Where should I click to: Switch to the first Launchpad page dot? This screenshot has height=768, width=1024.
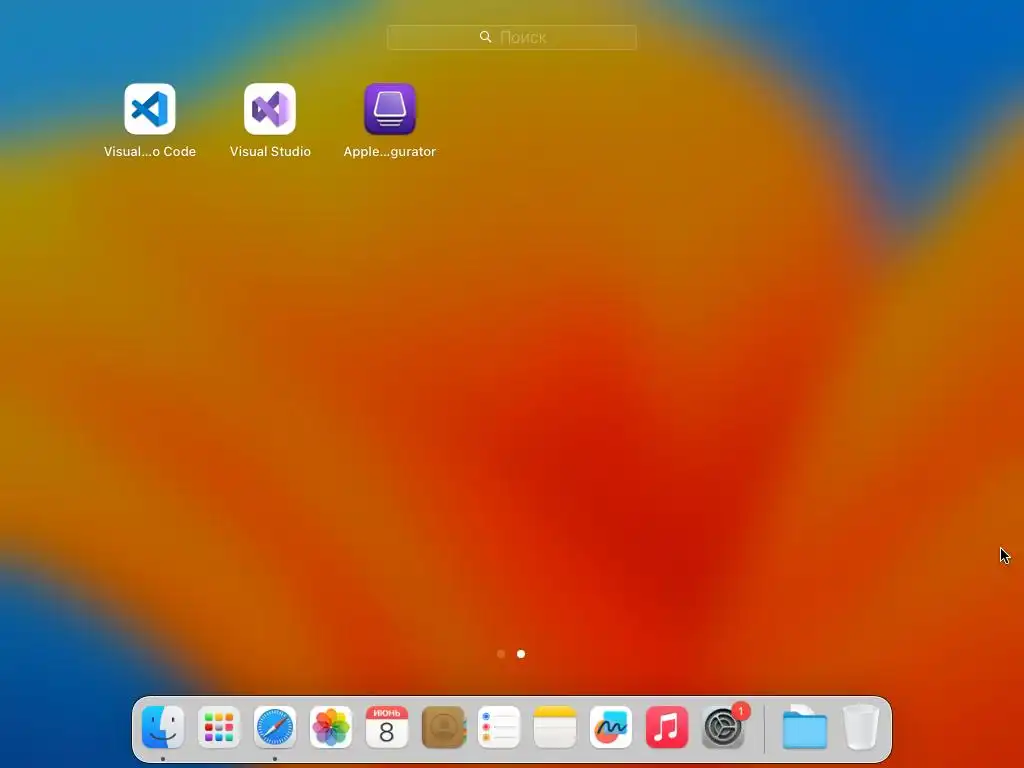click(501, 654)
